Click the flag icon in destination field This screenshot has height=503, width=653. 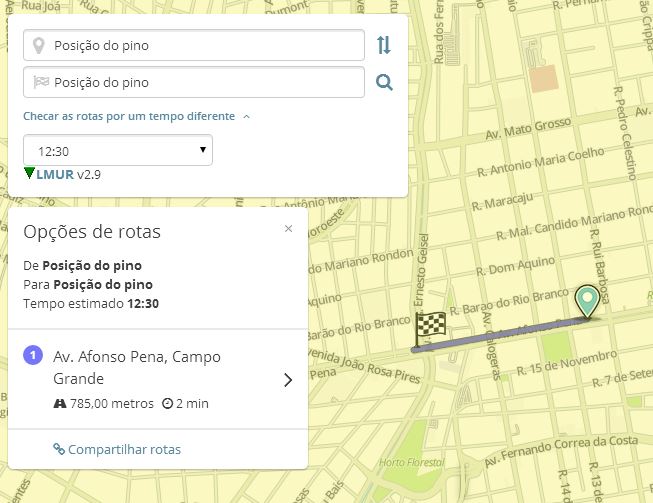[x=41, y=82]
